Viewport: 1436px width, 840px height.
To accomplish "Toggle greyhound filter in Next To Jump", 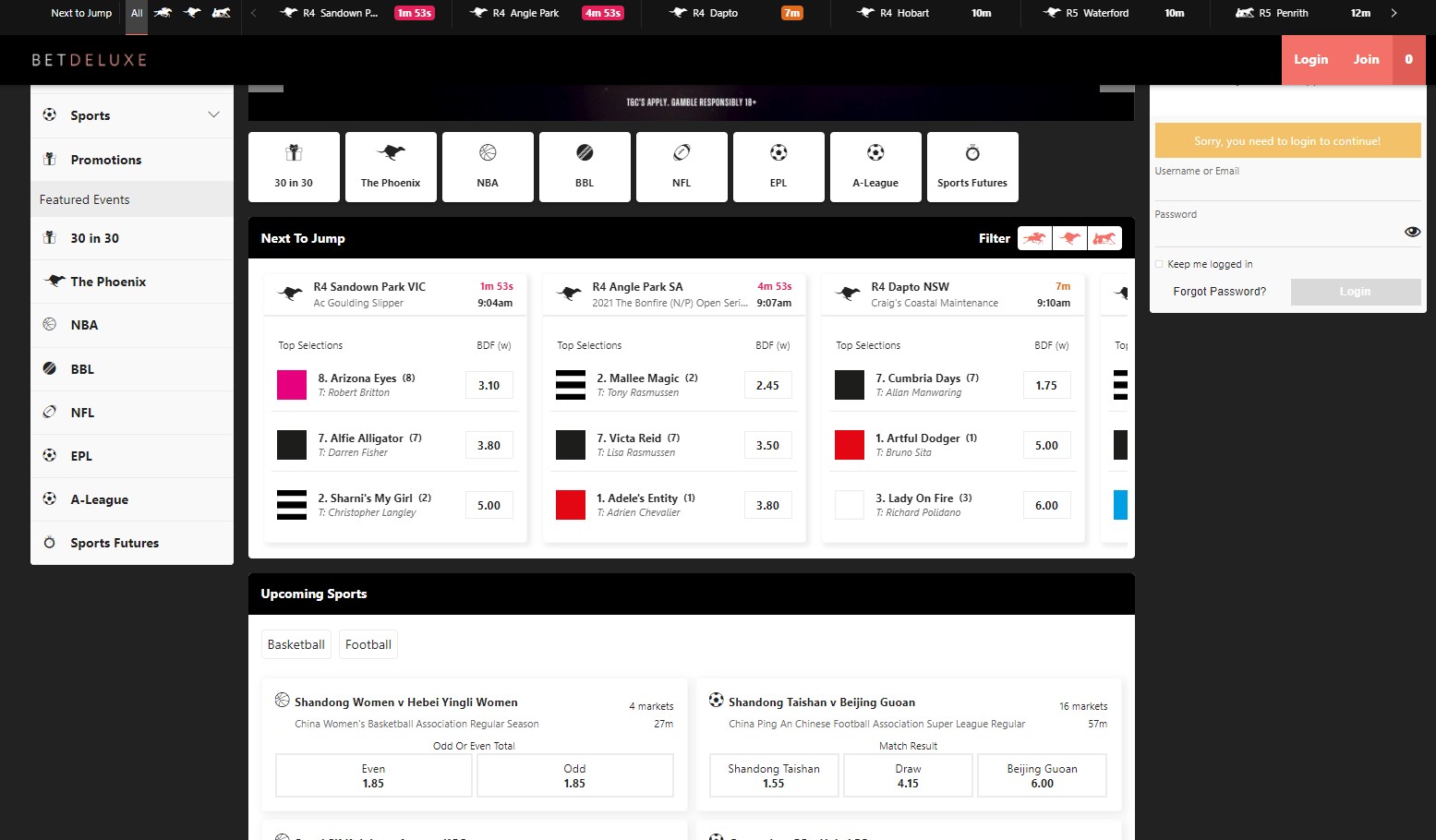I will [1069, 238].
